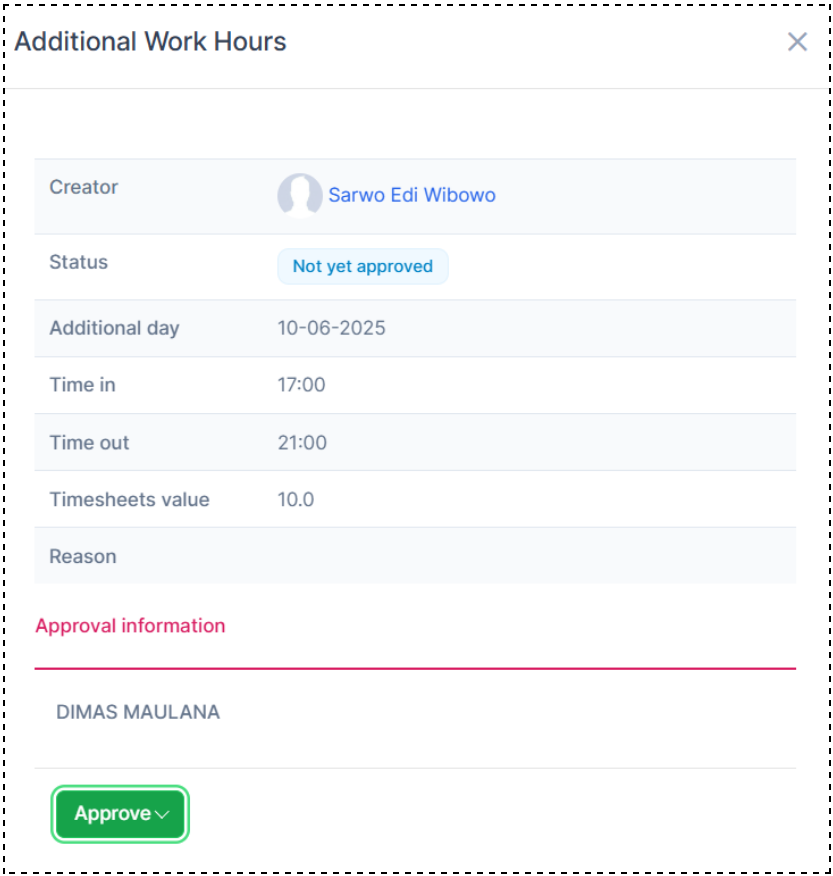
Task: Click the Timesheets value row label
Action: point(130,500)
